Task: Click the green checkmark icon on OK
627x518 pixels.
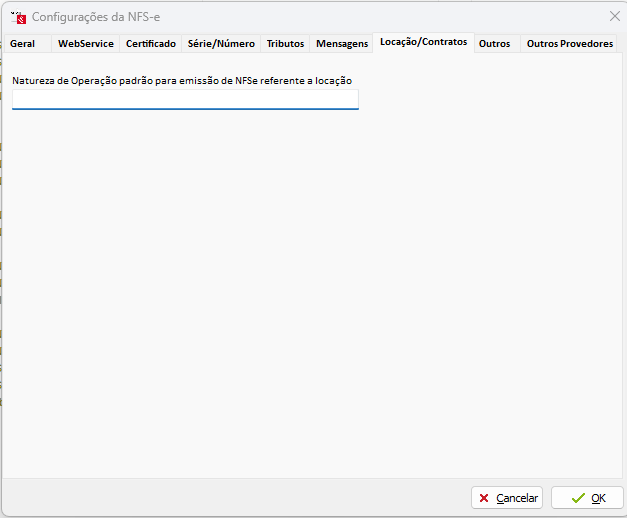Action: click(x=577, y=498)
